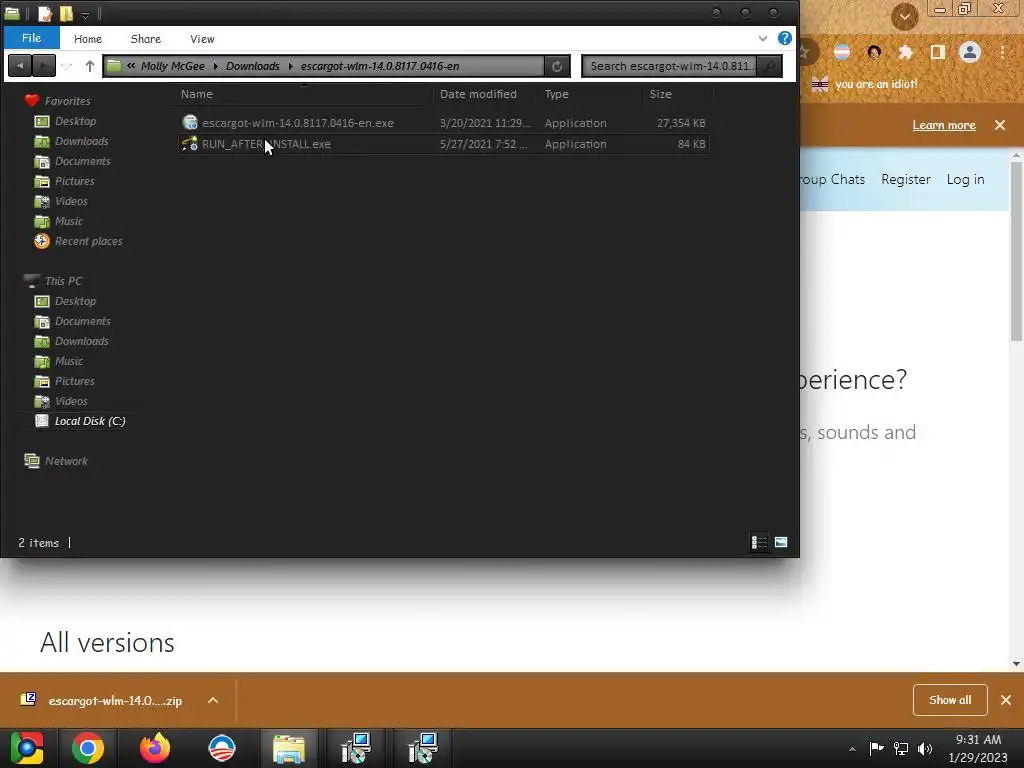
Task: Switch to large icons view layout
Action: (x=781, y=542)
